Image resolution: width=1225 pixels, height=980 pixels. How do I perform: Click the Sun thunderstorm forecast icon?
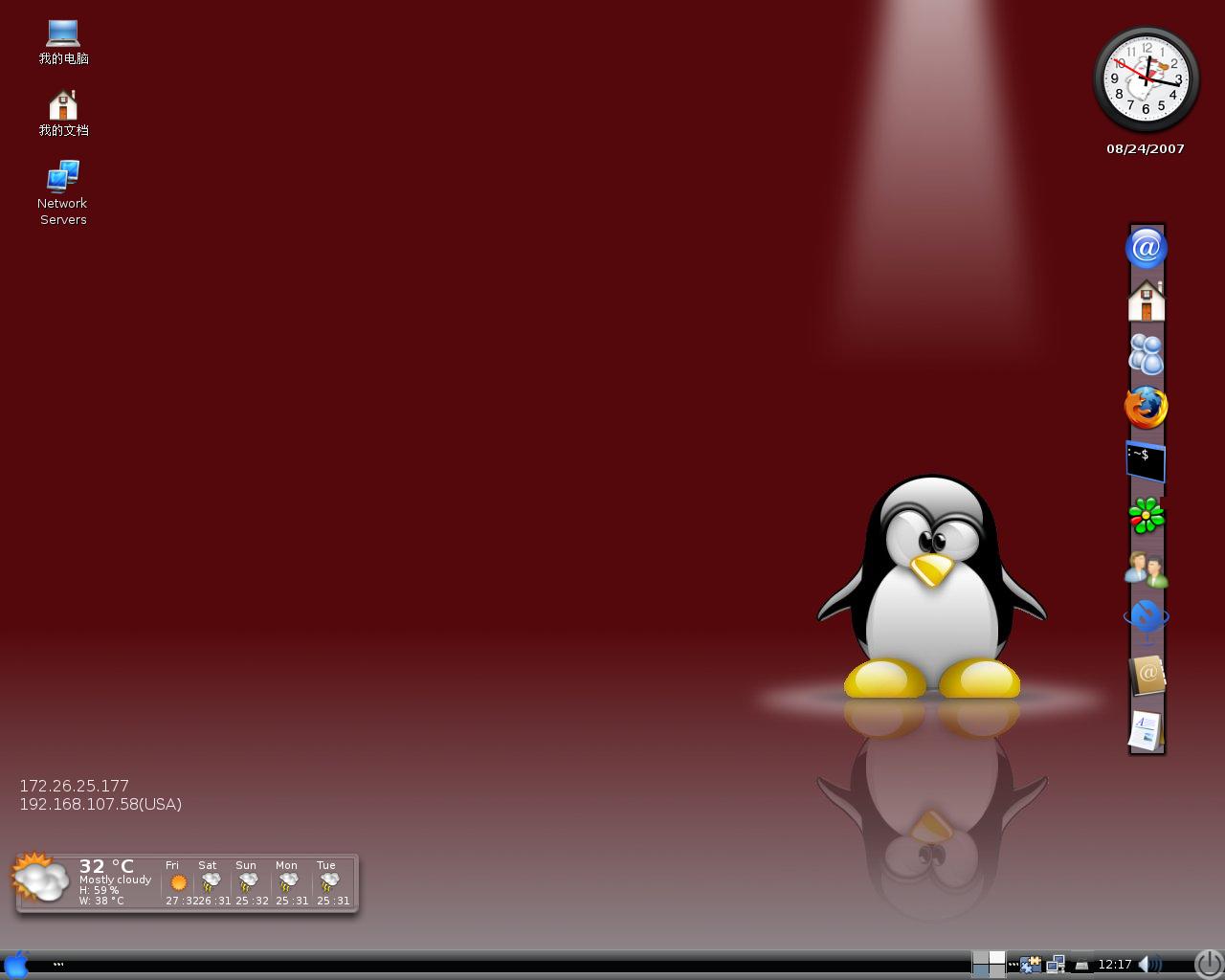pyautogui.click(x=249, y=882)
